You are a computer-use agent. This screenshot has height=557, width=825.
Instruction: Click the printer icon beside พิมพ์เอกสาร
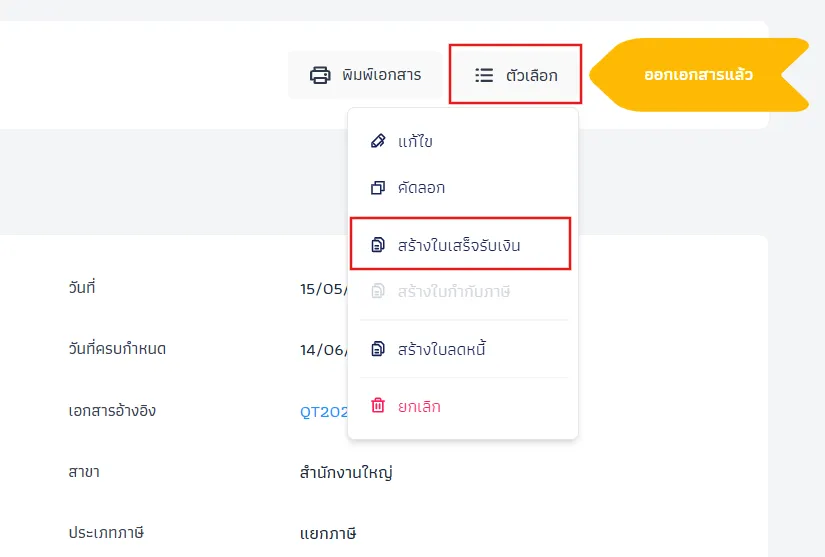[x=320, y=75]
